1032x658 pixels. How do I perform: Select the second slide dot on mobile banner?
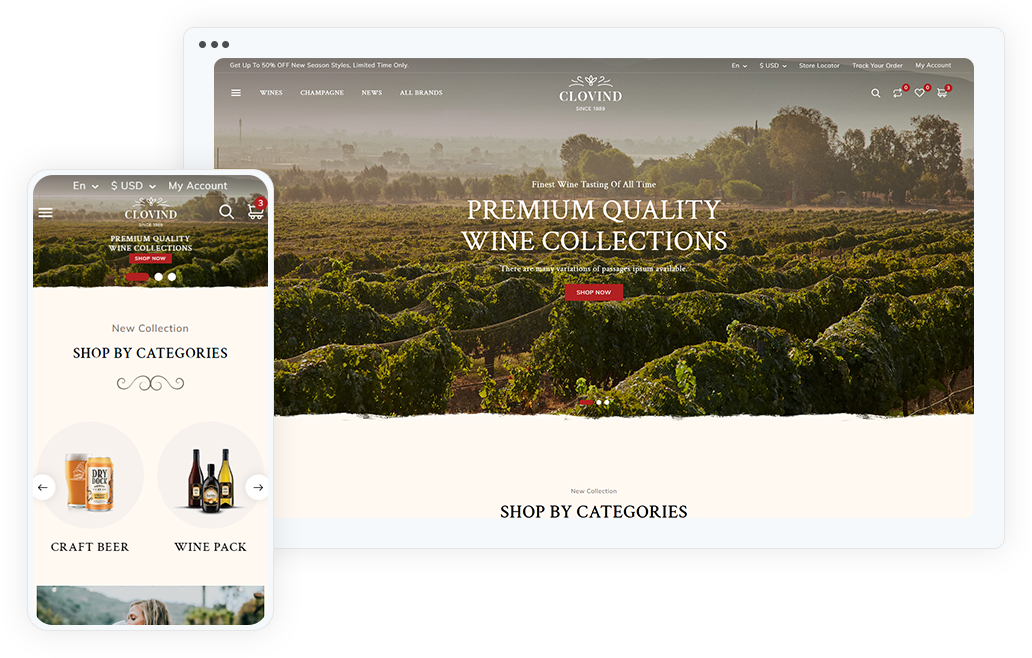pos(159,277)
